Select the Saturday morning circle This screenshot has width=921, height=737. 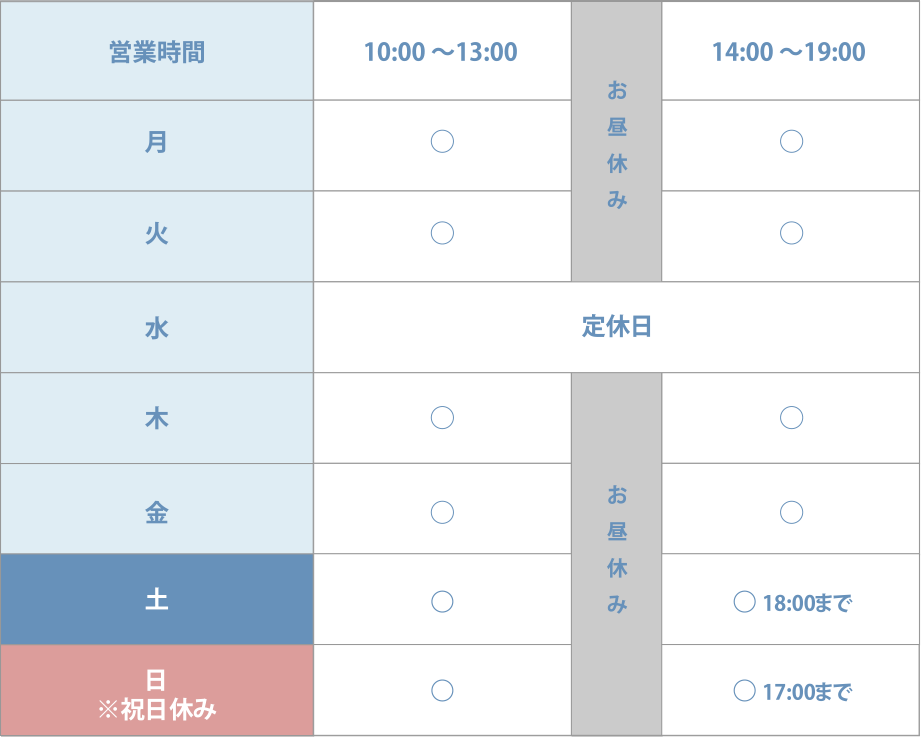tap(442, 601)
